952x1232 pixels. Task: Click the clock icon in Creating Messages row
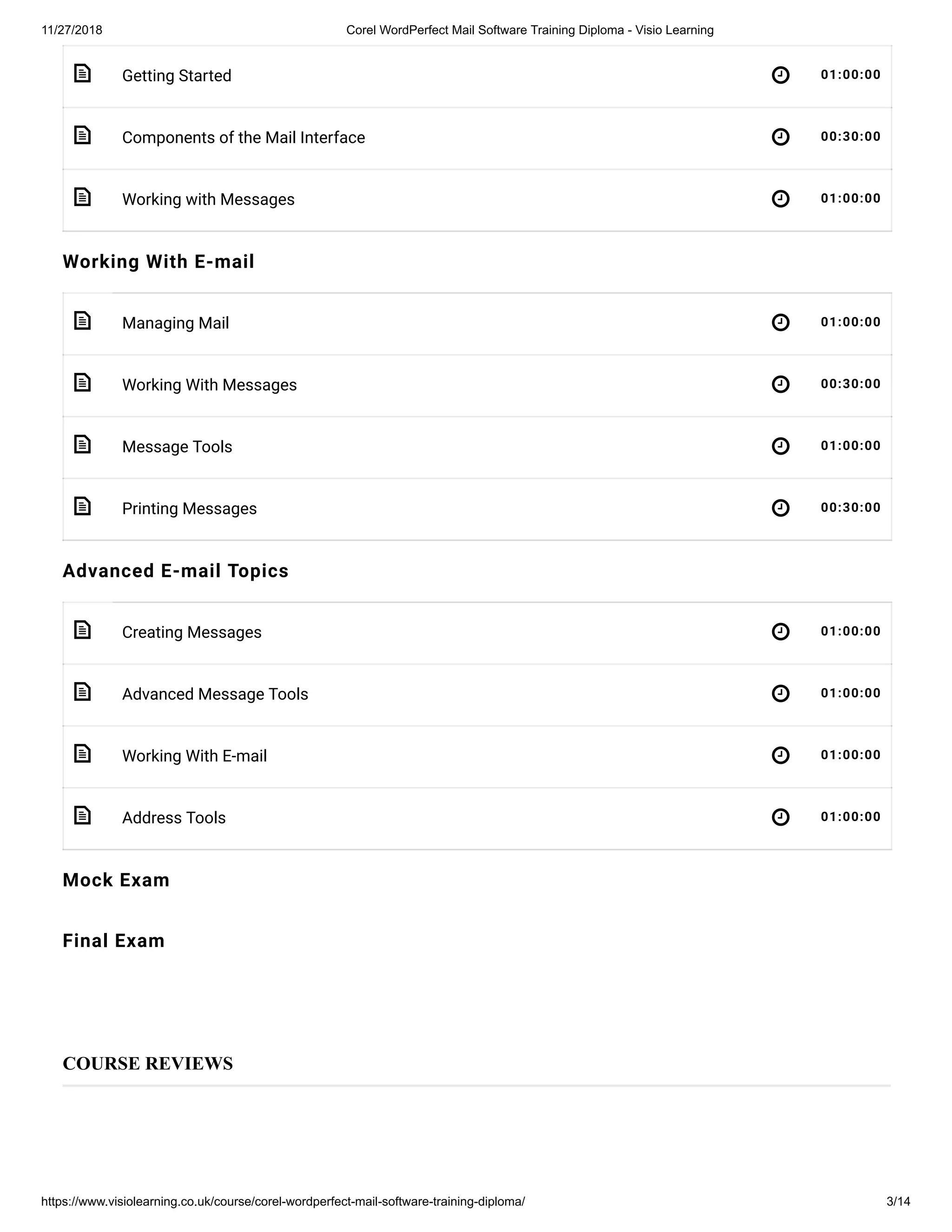point(780,631)
